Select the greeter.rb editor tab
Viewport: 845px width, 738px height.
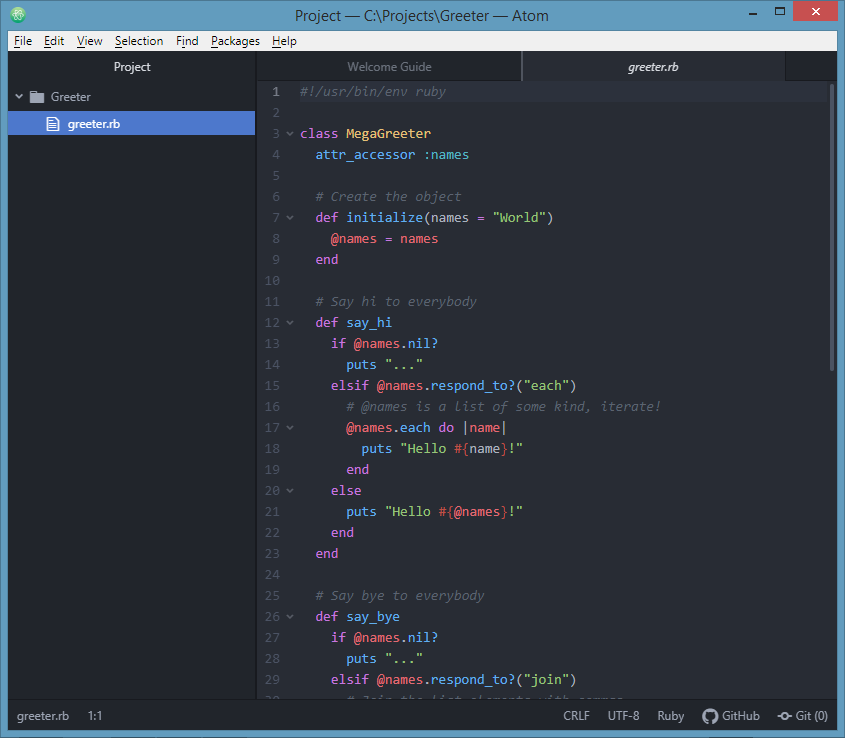653,67
